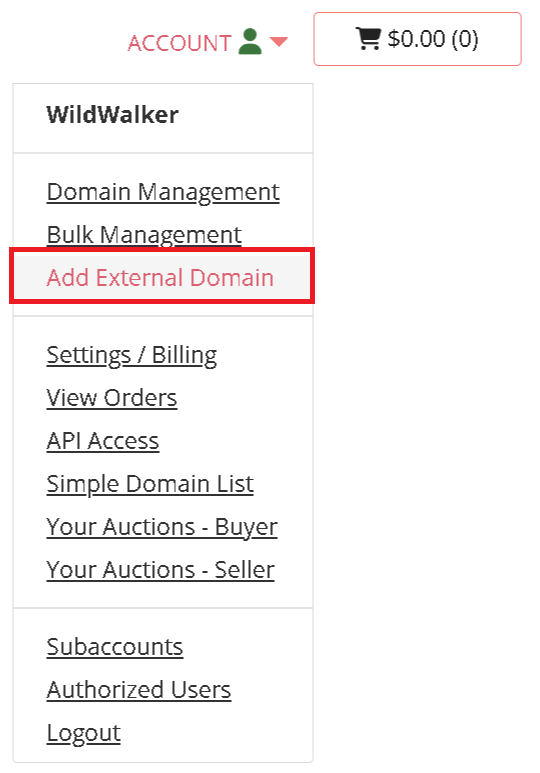
Task: Open Your Auctions - Buyer
Action: (162, 527)
